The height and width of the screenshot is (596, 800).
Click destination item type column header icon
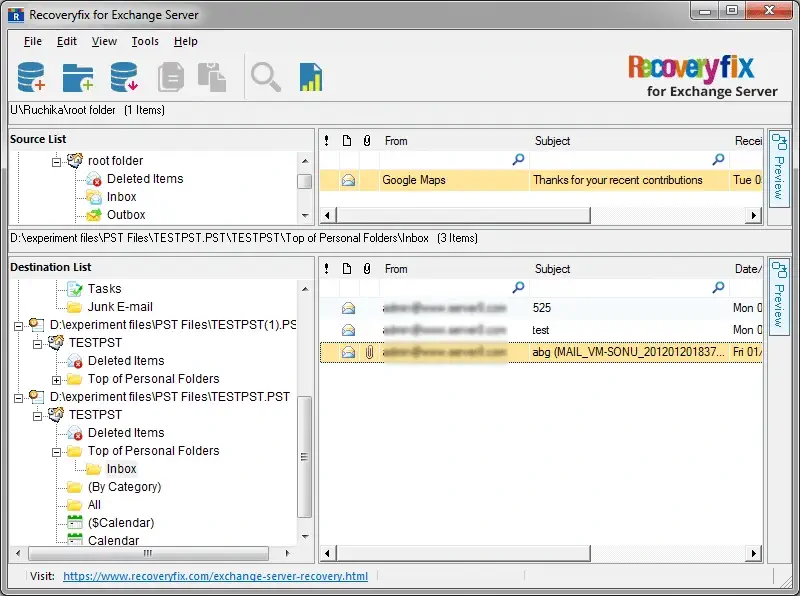click(347, 269)
